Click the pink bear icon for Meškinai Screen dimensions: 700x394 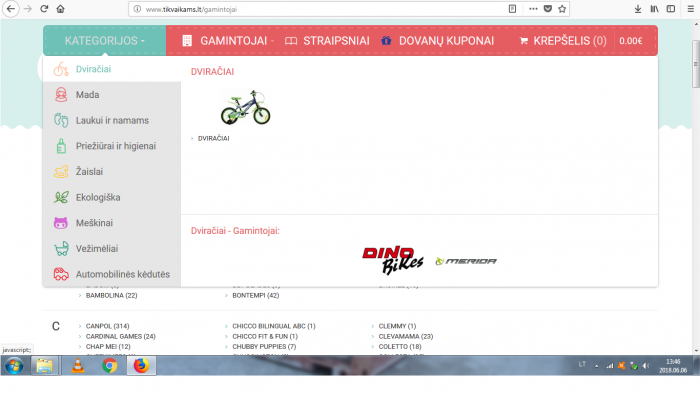point(61,223)
